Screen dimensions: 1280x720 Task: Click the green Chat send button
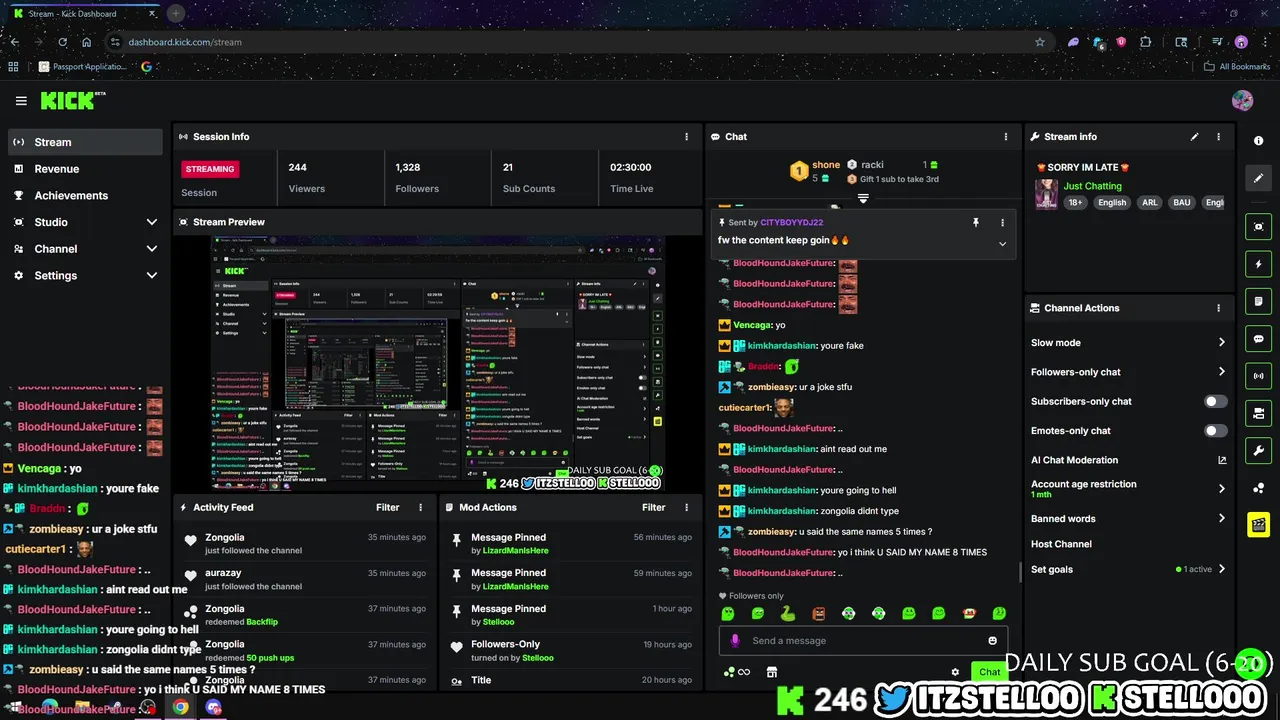989,672
